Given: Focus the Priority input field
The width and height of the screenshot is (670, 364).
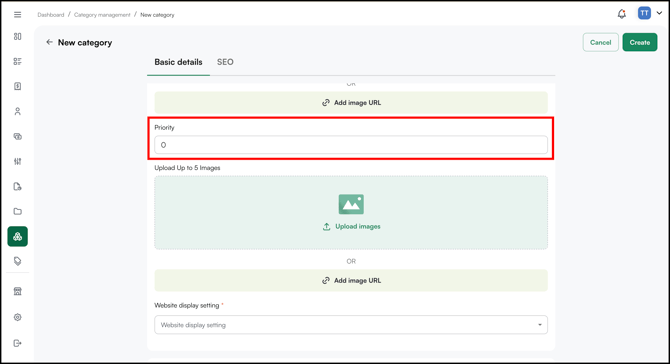Looking at the screenshot, I should (351, 145).
